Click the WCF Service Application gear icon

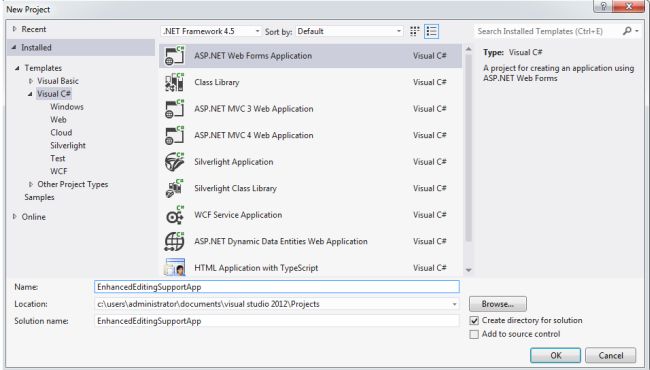click(174, 215)
